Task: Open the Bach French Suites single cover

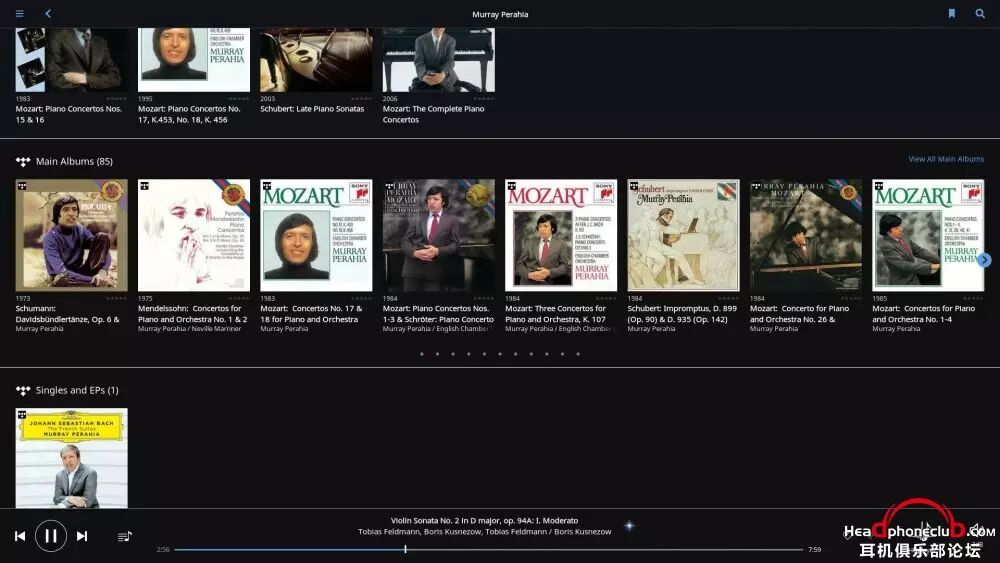Action: pyautogui.click(x=71, y=458)
